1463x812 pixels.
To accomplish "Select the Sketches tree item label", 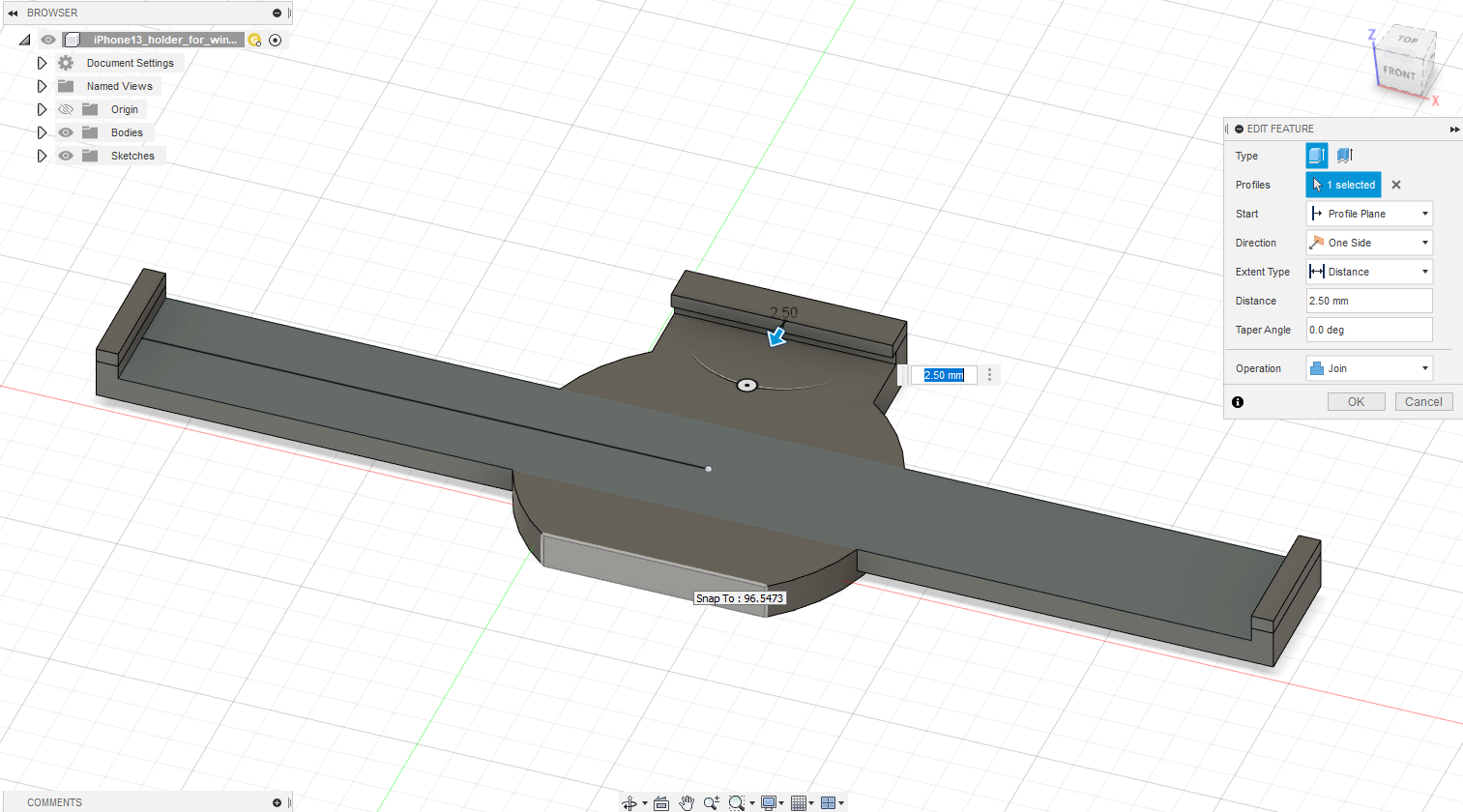I will 132,156.
